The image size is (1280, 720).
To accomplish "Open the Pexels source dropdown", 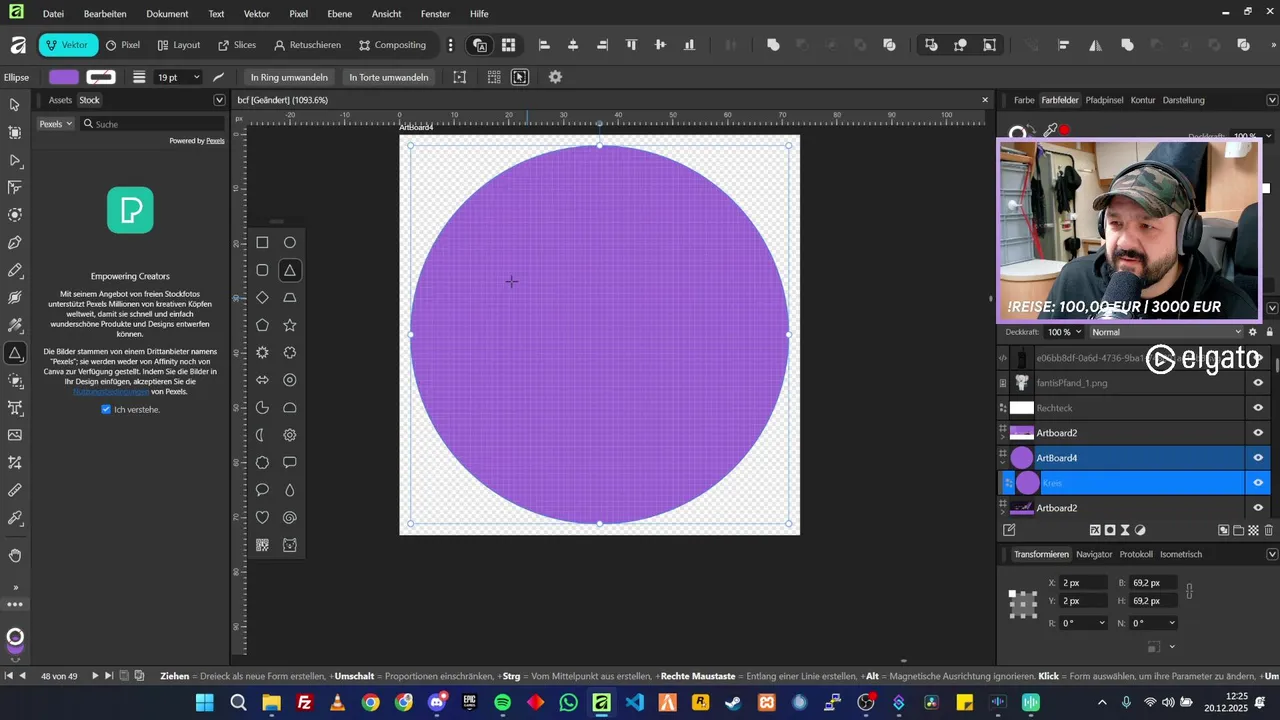I will (x=55, y=124).
